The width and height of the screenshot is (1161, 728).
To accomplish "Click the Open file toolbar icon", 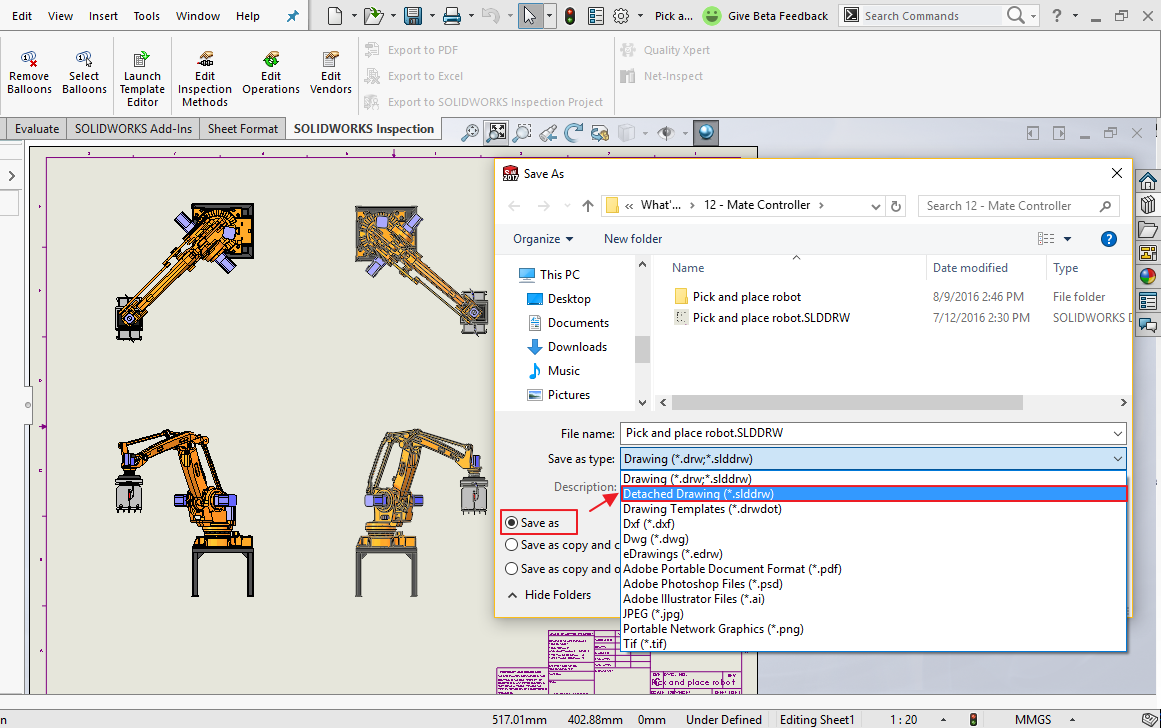I will coord(374,16).
